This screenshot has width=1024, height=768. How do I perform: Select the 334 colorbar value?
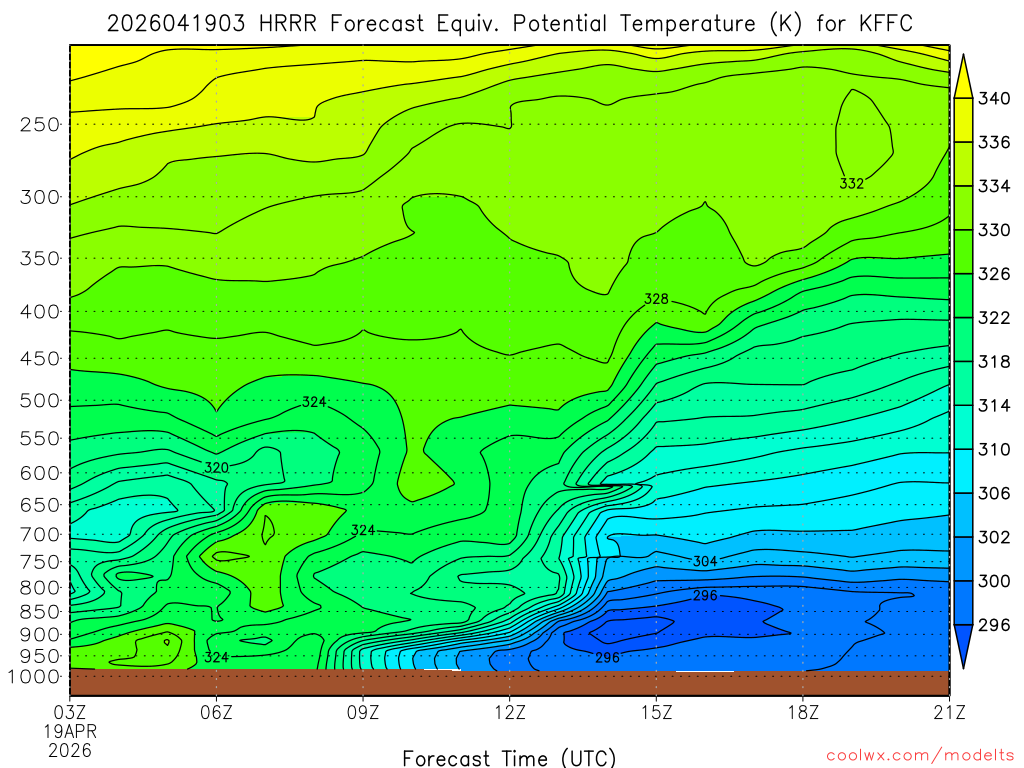[x=994, y=186]
